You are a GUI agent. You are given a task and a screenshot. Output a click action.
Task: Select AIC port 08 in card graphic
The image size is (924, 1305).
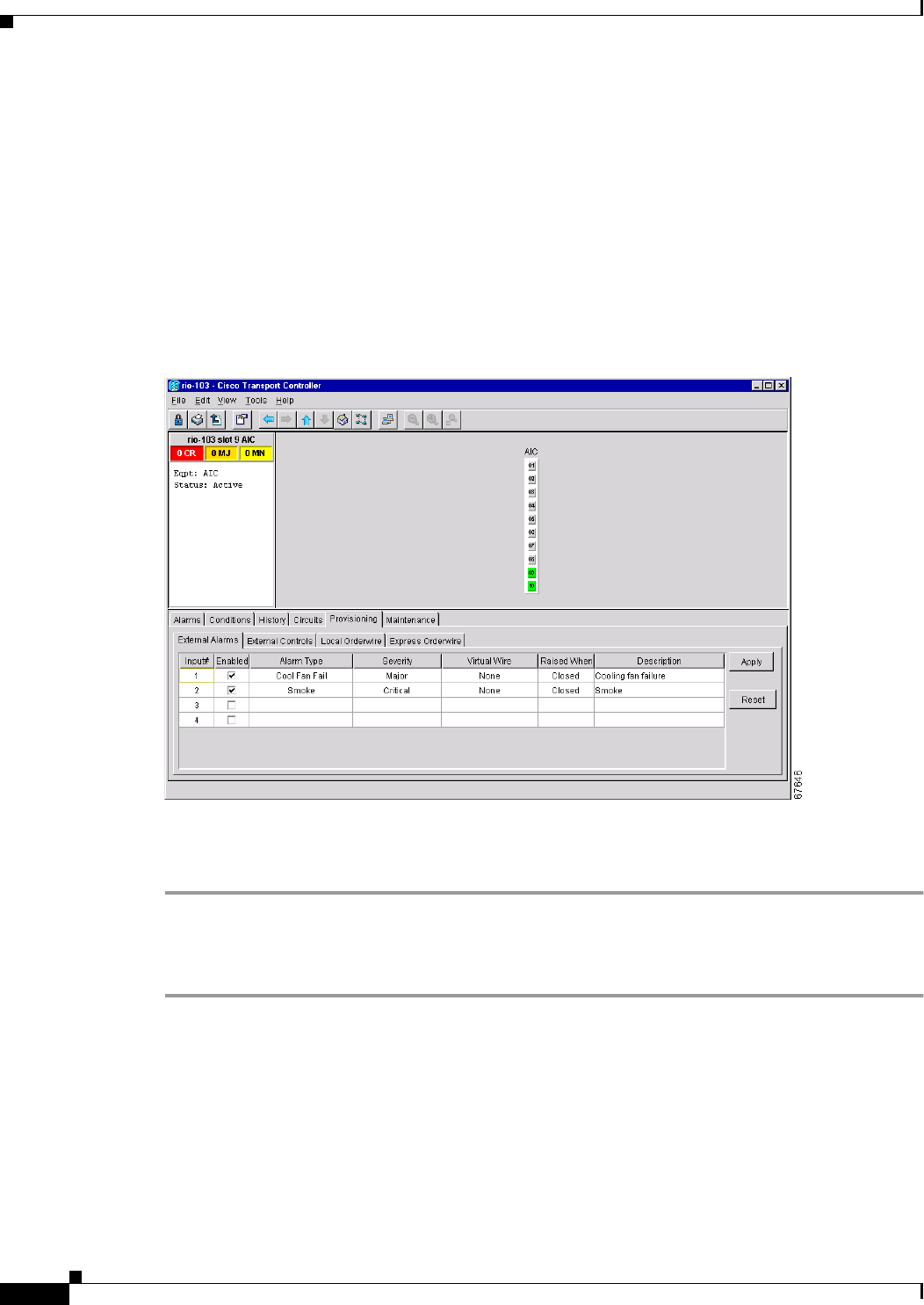(531, 559)
